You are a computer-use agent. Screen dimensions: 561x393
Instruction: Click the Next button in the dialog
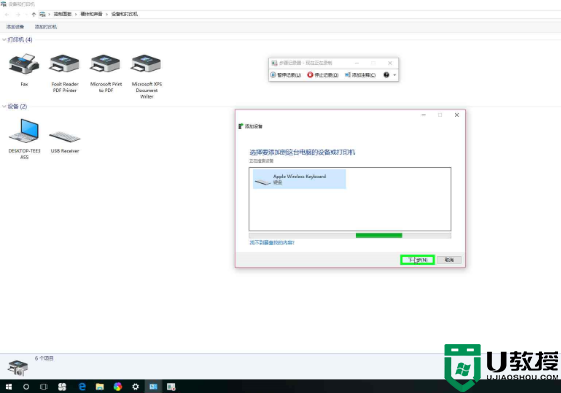(x=418, y=260)
